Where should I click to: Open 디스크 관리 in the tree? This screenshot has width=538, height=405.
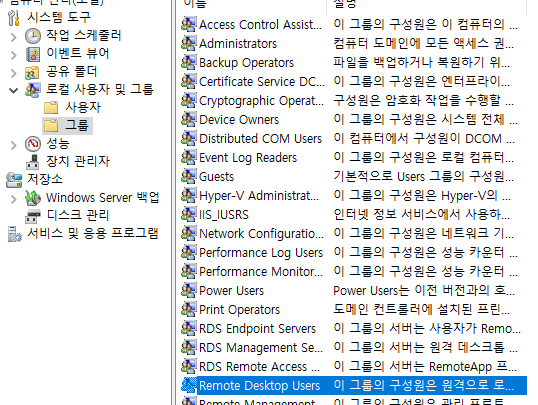[78, 216]
